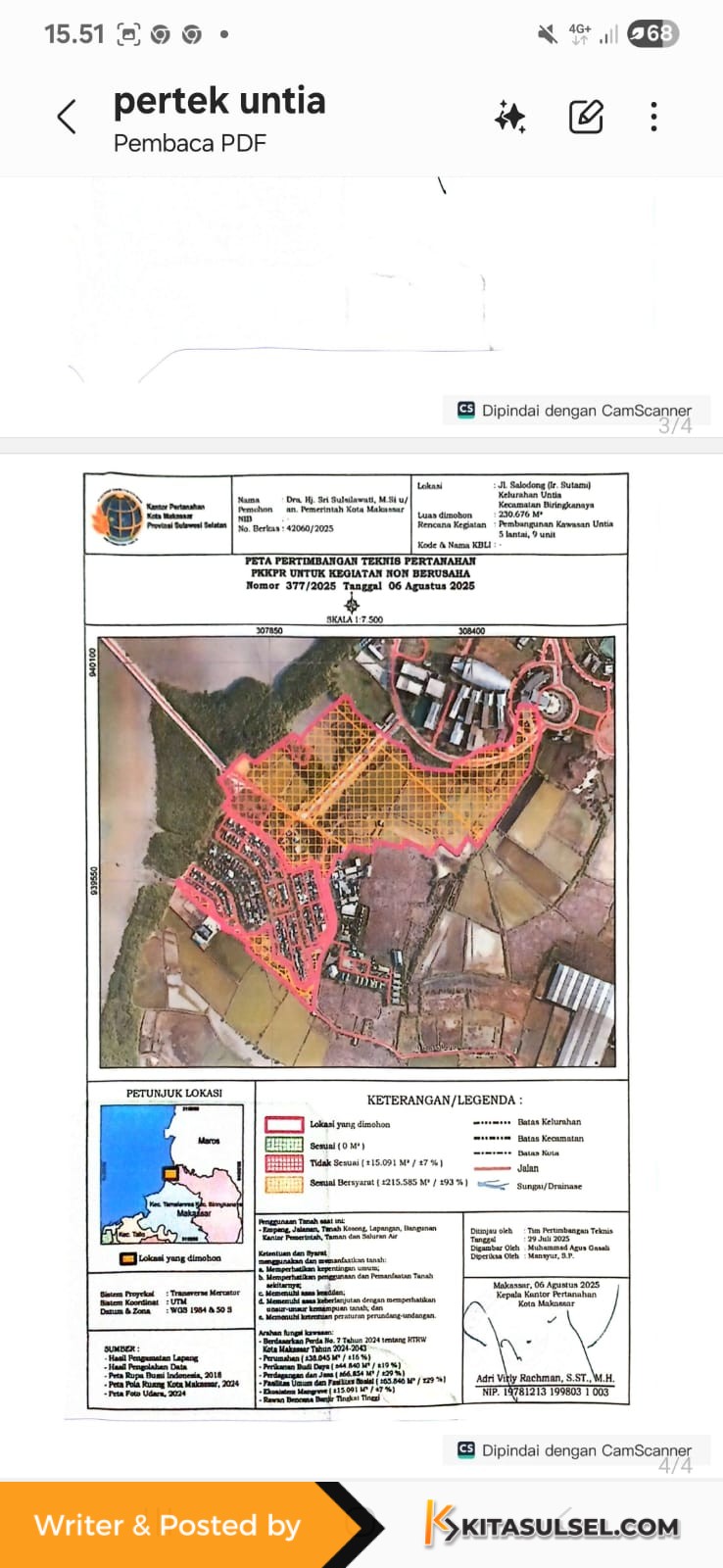Tap the 'Maros' label on locator map
Viewport: 723px width, 1568px height.
tap(209, 1141)
